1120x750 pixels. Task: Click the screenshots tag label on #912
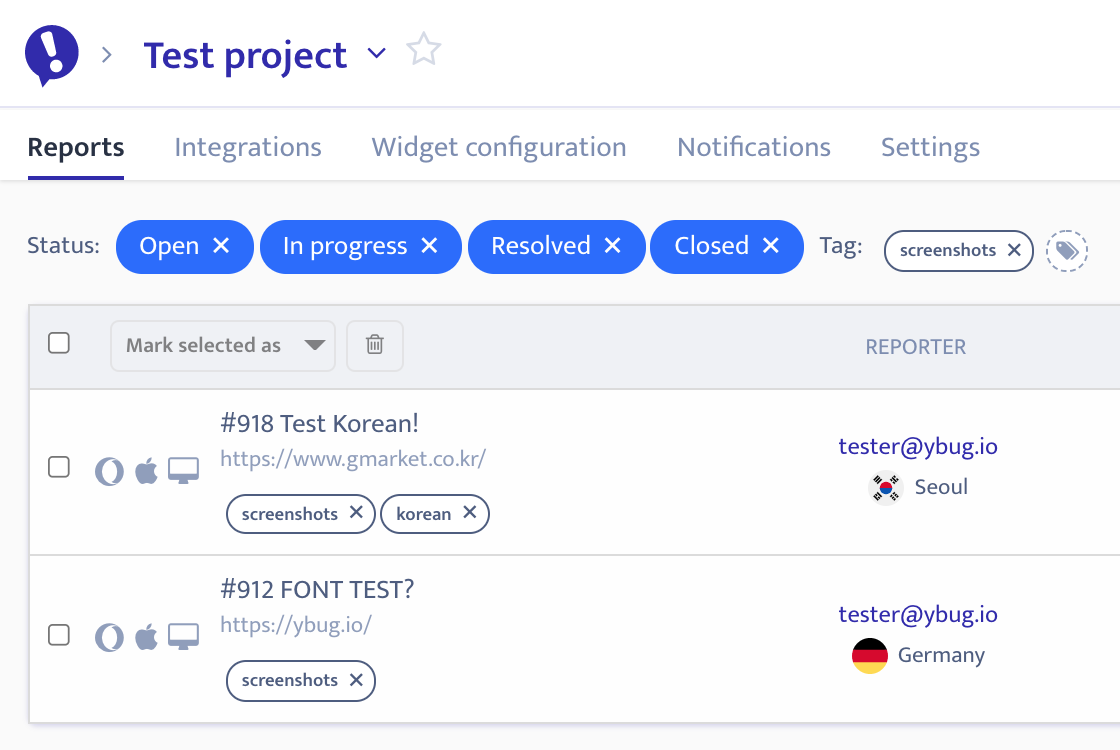(289, 681)
